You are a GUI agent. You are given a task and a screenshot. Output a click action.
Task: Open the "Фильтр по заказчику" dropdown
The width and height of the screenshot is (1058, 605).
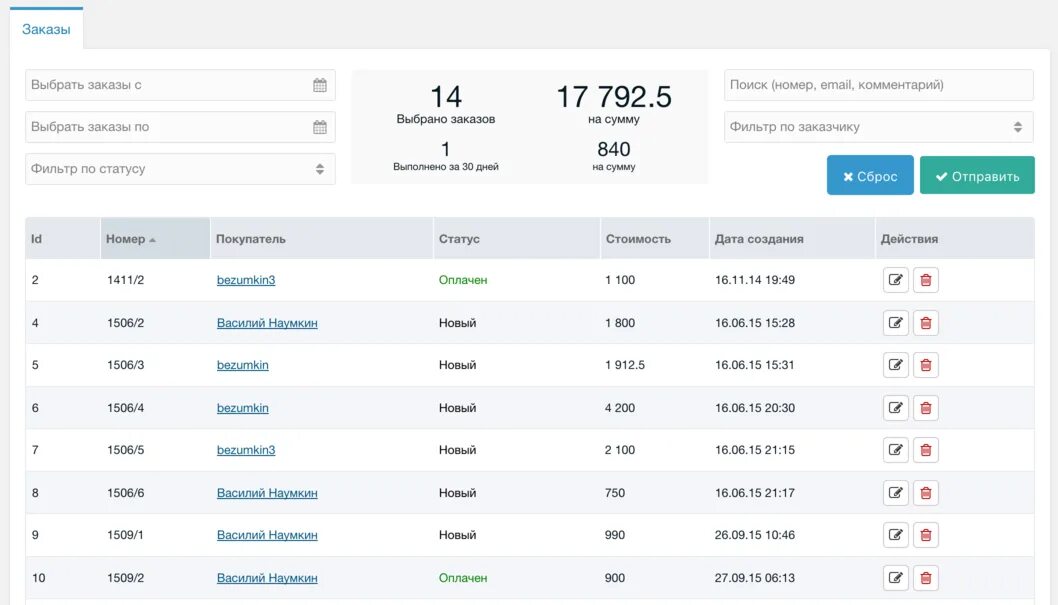878,126
